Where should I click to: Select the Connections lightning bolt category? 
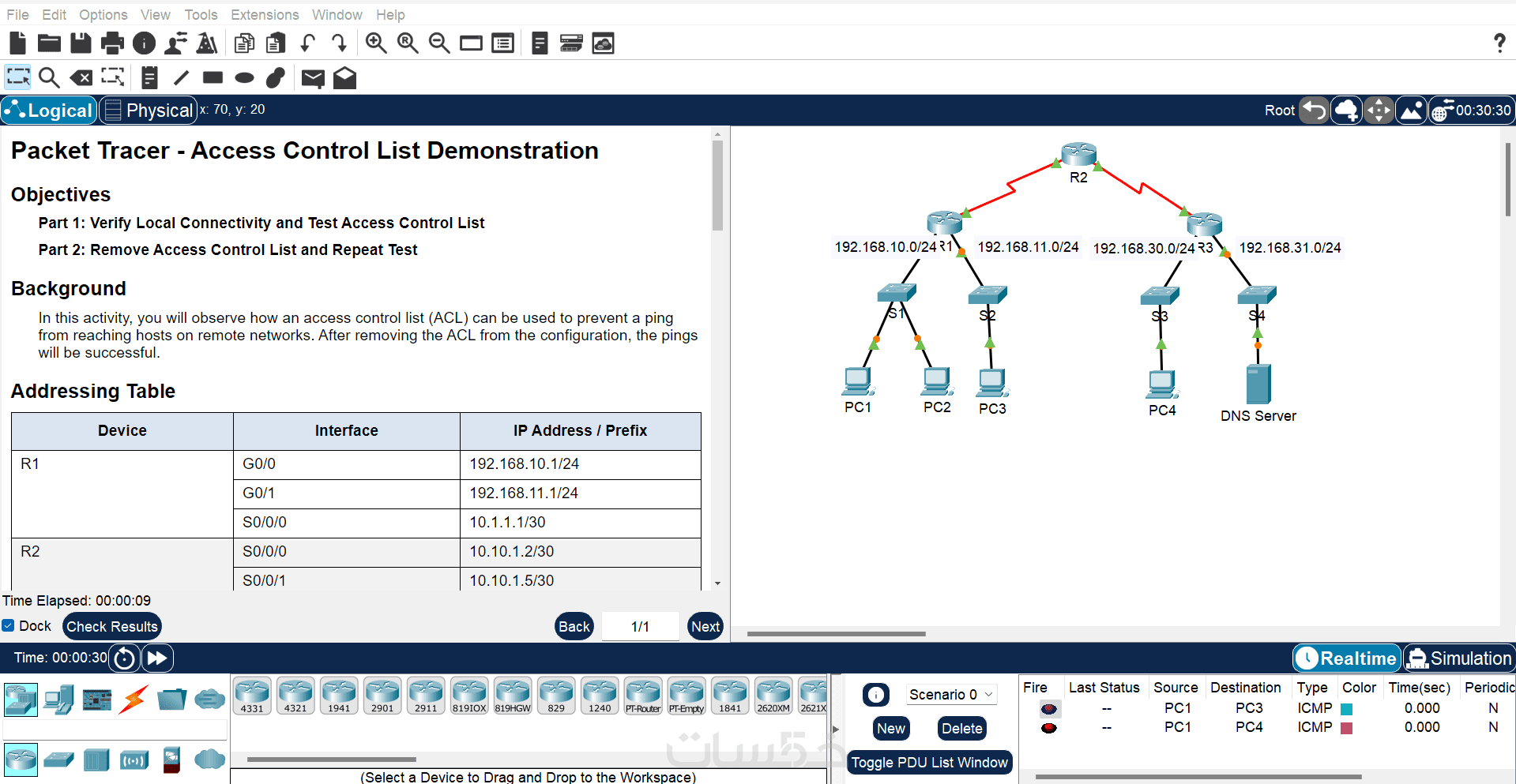134,700
